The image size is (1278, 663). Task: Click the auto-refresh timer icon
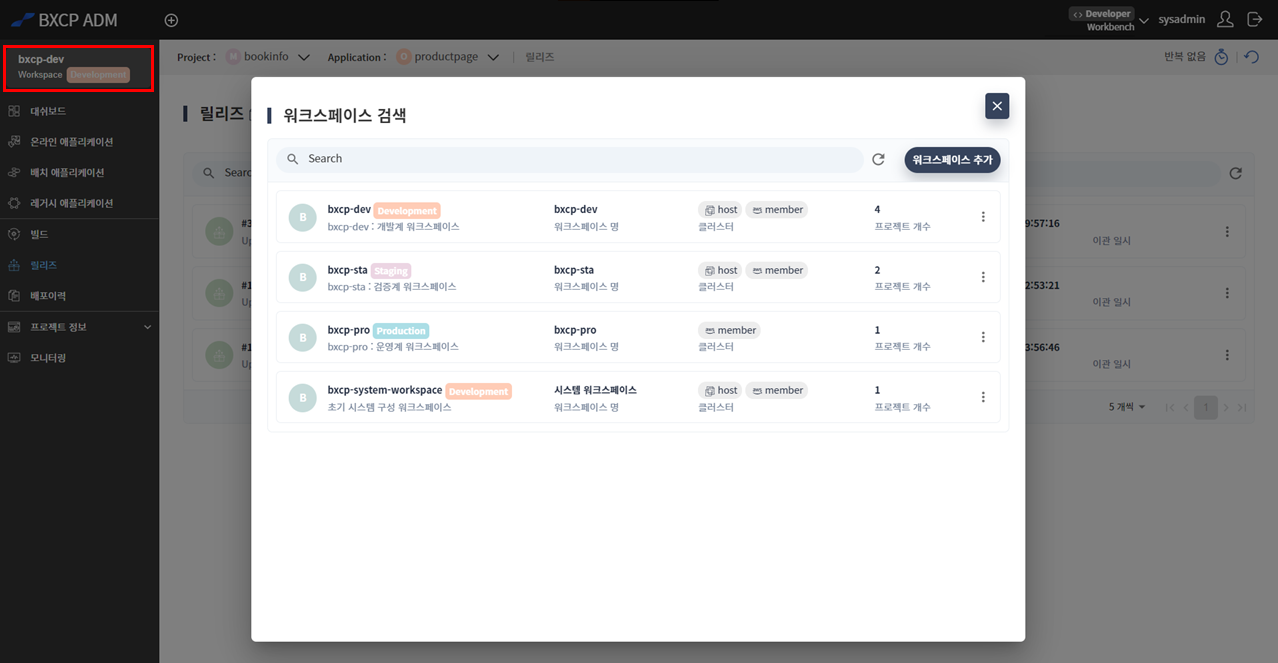coord(1221,57)
